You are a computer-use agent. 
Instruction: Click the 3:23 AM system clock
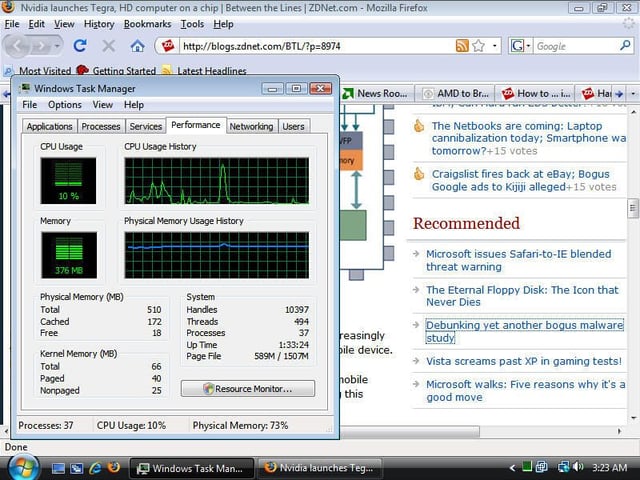[x=609, y=468]
